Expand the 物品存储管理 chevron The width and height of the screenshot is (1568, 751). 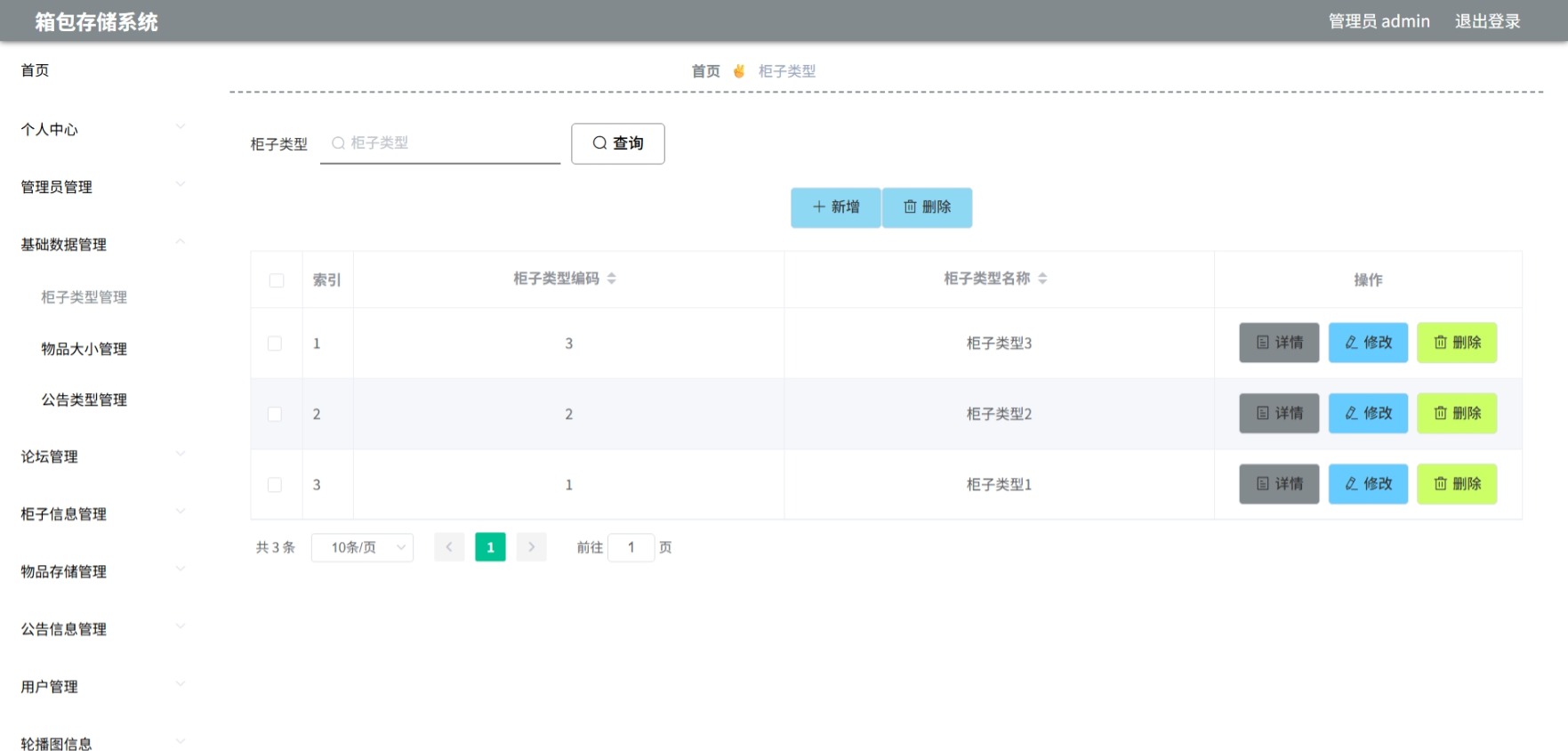tap(181, 569)
